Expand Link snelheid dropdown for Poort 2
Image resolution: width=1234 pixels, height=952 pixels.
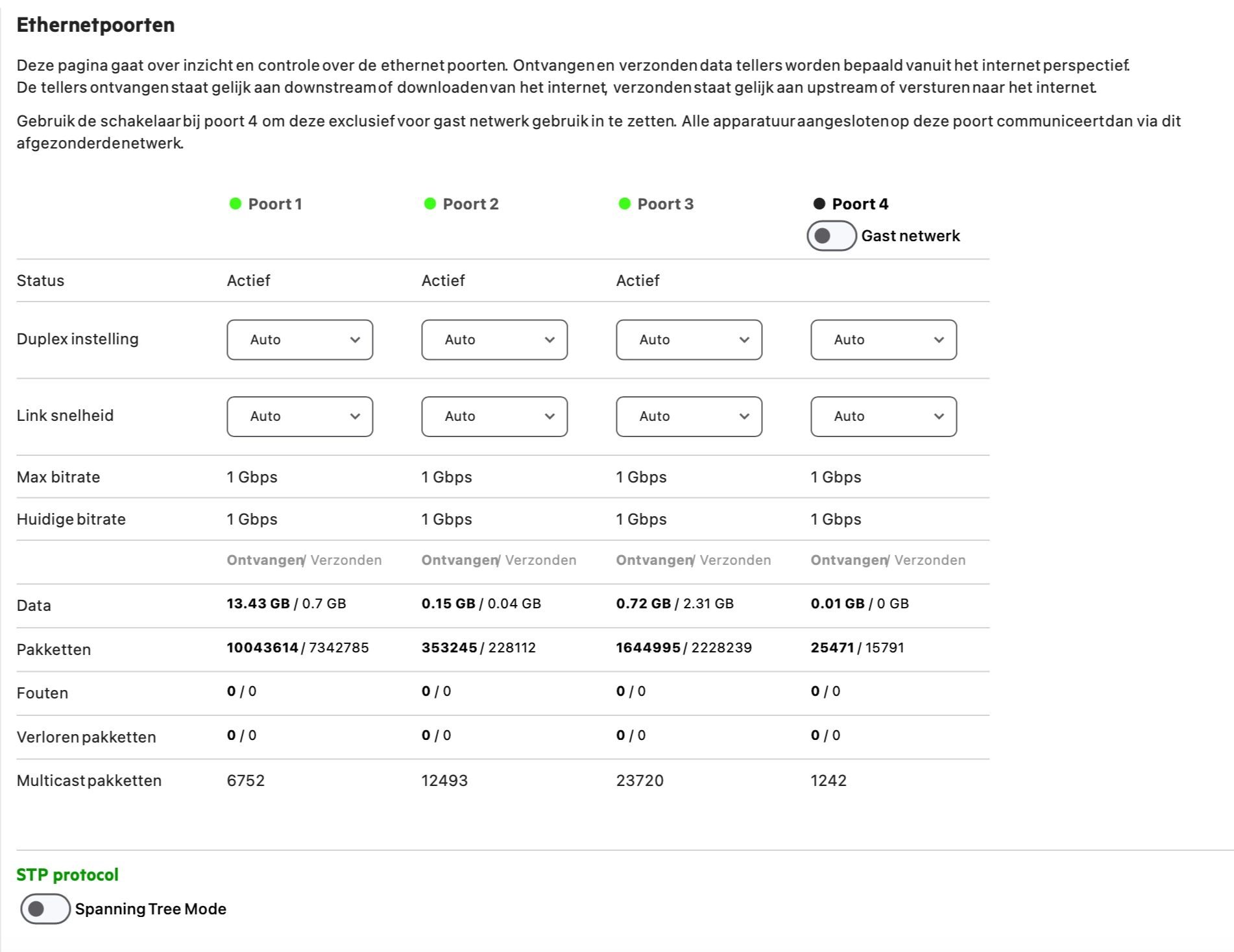[x=494, y=416]
